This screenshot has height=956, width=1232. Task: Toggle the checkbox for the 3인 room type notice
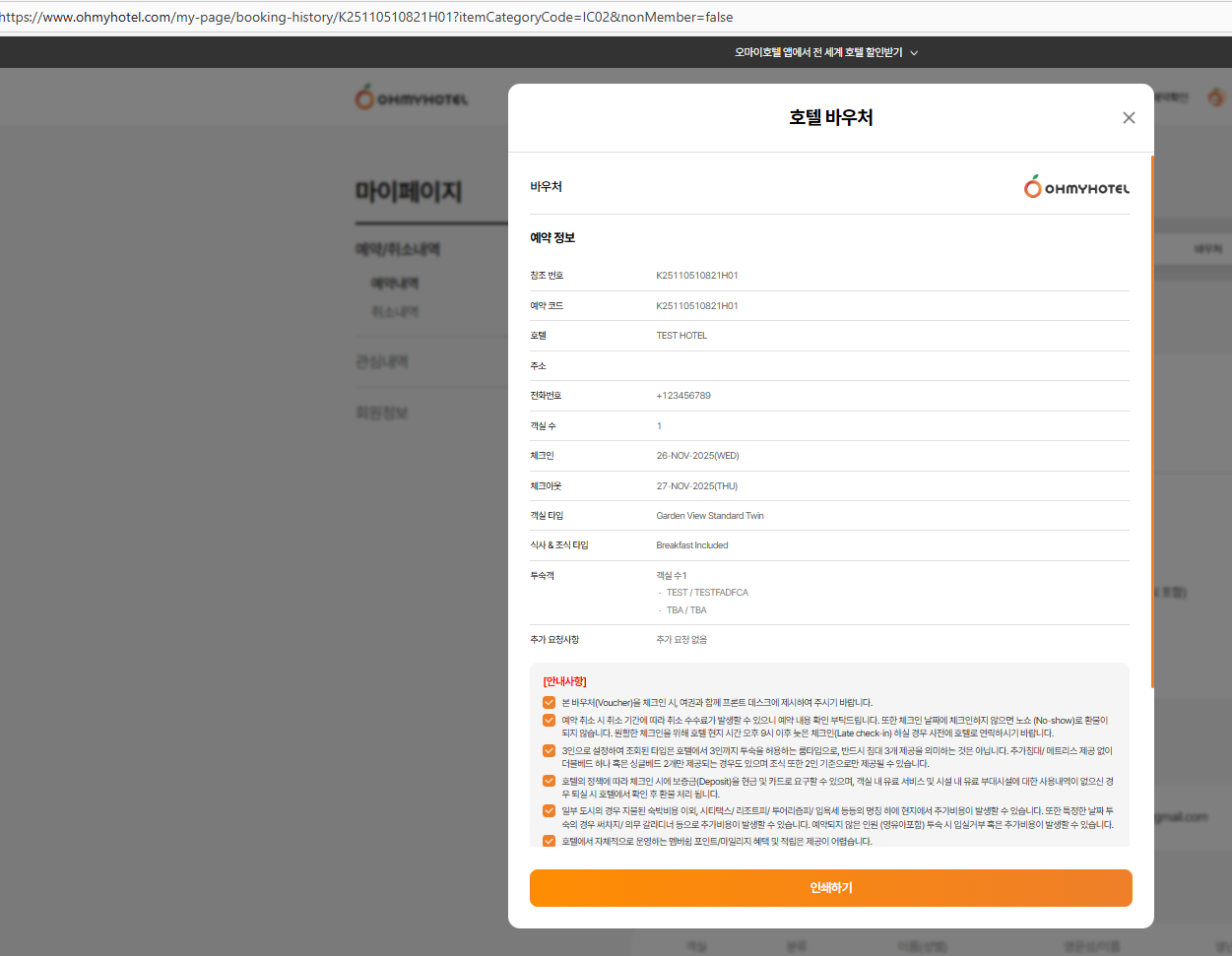(550, 751)
